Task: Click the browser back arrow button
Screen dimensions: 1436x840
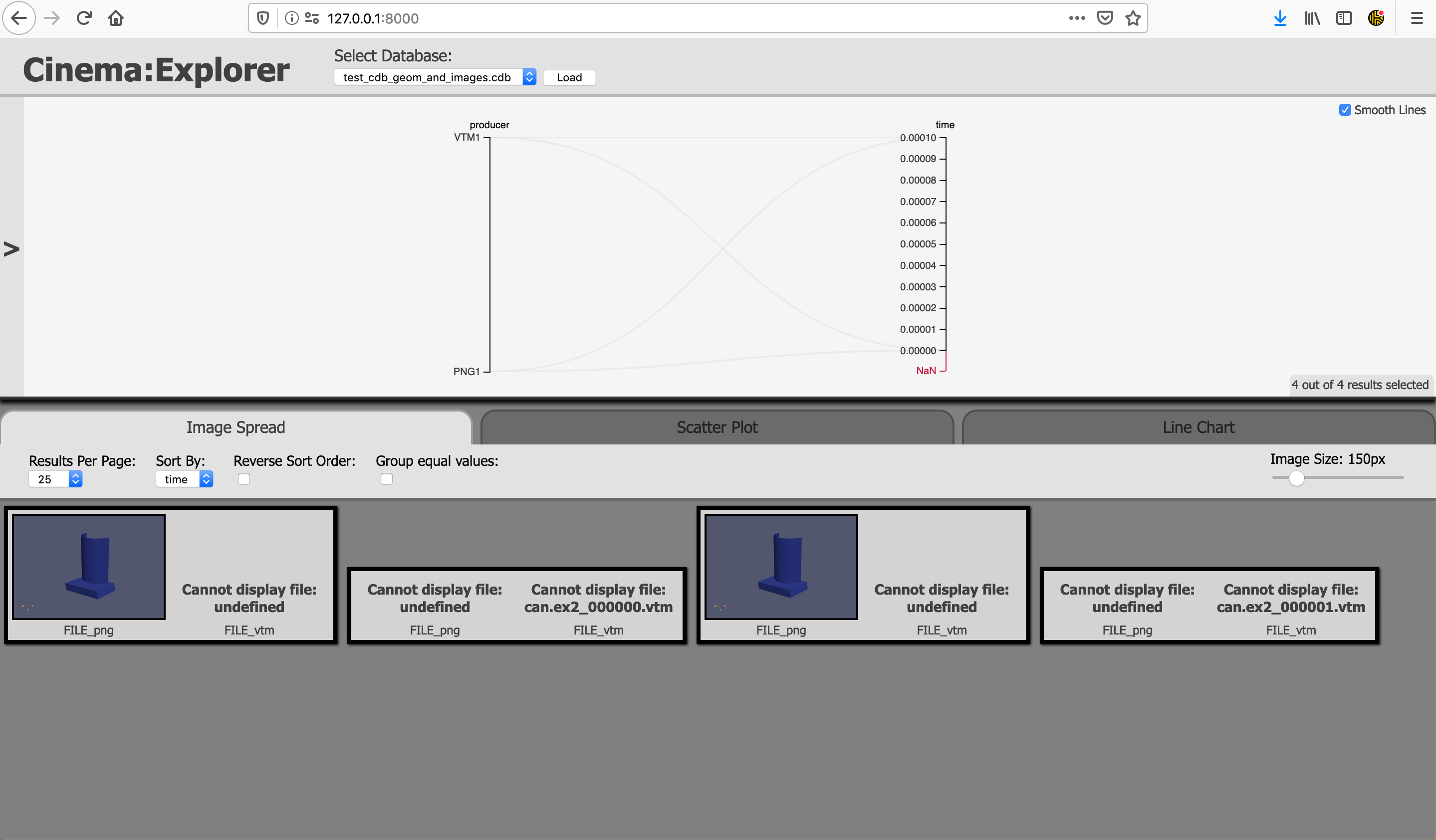Action: (19, 18)
